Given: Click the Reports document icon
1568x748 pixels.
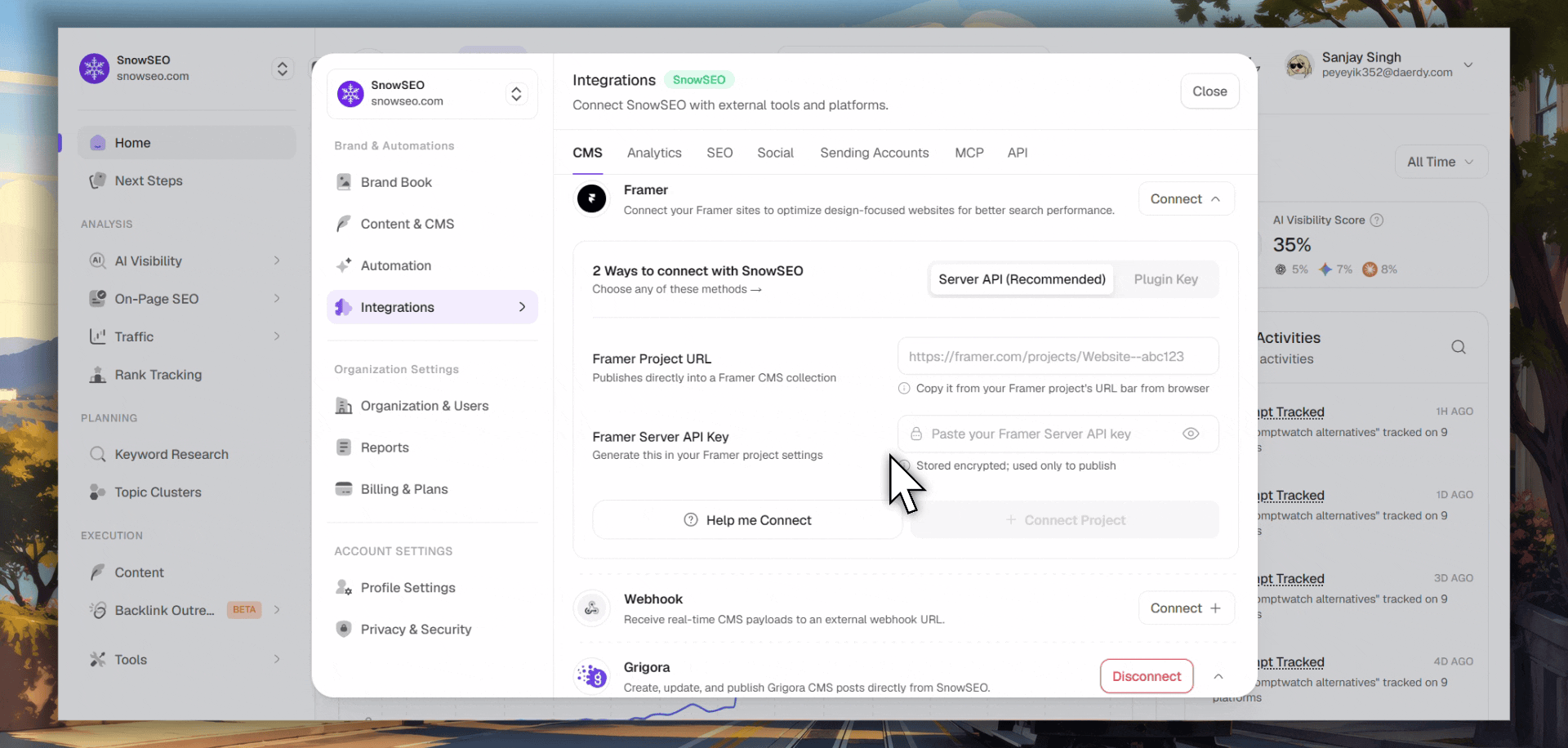Looking at the screenshot, I should (344, 447).
